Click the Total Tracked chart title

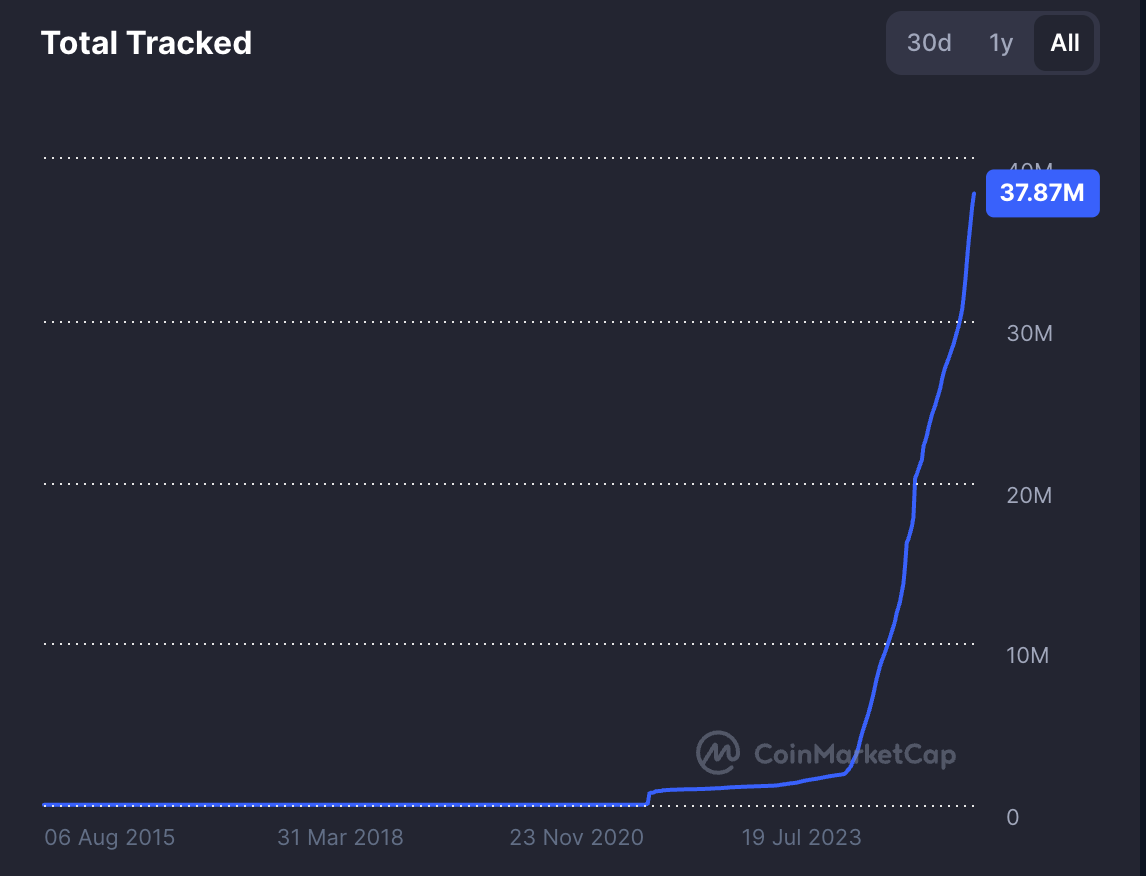[x=146, y=42]
